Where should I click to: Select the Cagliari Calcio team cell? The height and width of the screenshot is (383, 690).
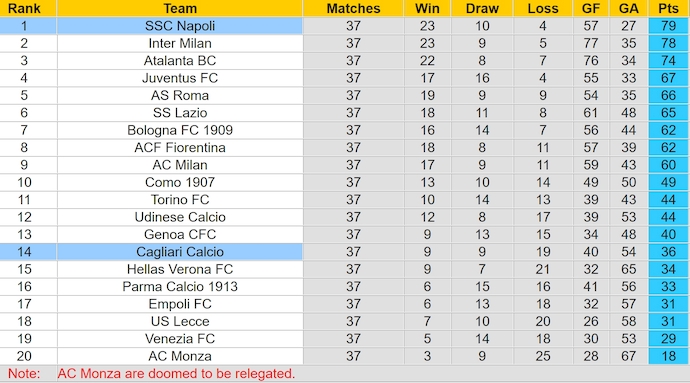(180, 252)
